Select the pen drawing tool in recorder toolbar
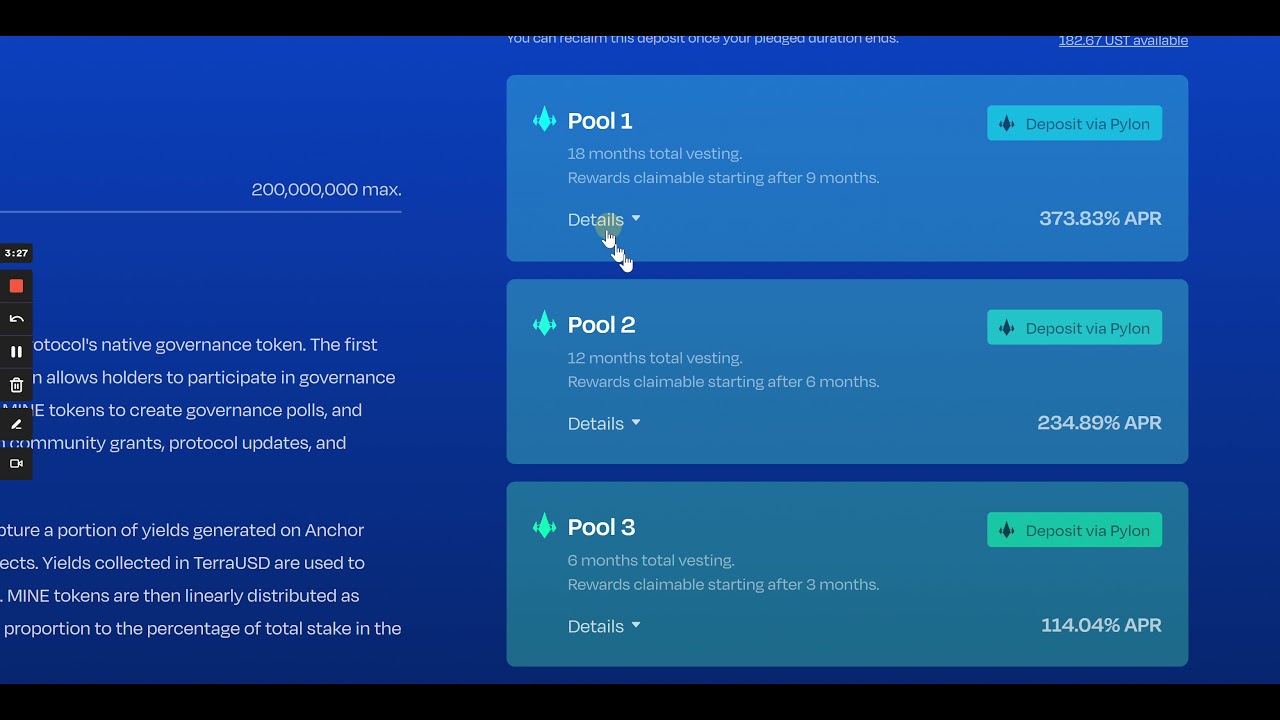The width and height of the screenshot is (1280, 720). click(x=16, y=424)
